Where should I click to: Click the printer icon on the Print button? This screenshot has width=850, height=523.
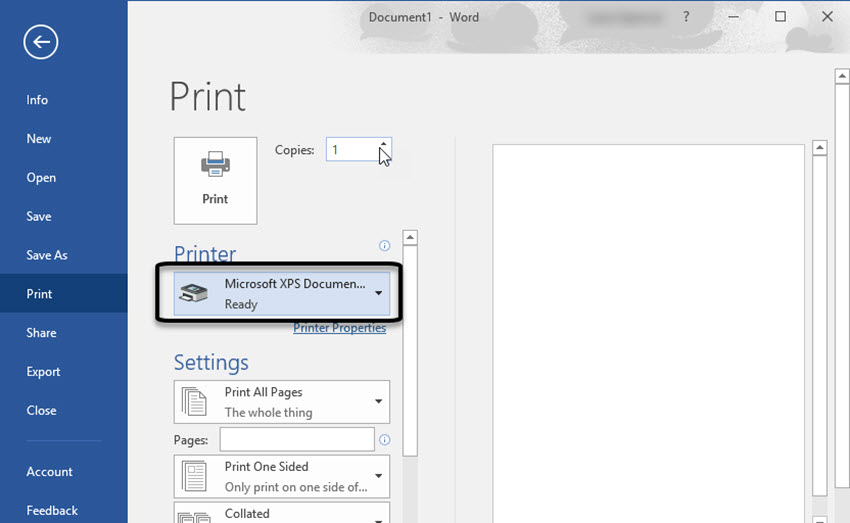[x=215, y=164]
